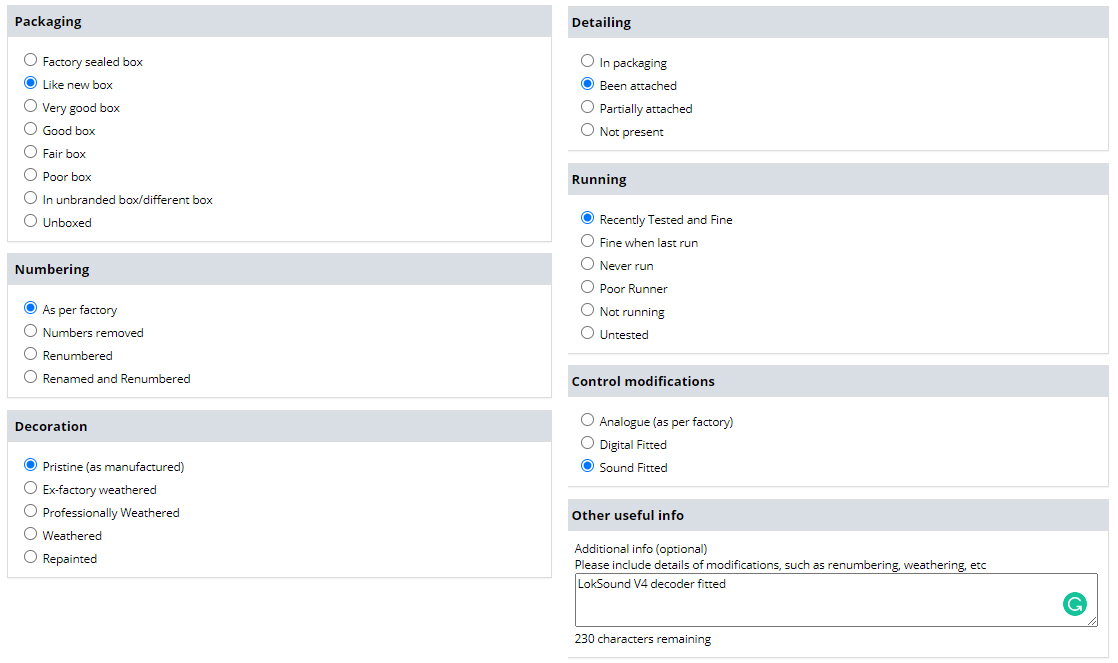Select Digital Fitted control modification

pyautogui.click(x=588, y=444)
